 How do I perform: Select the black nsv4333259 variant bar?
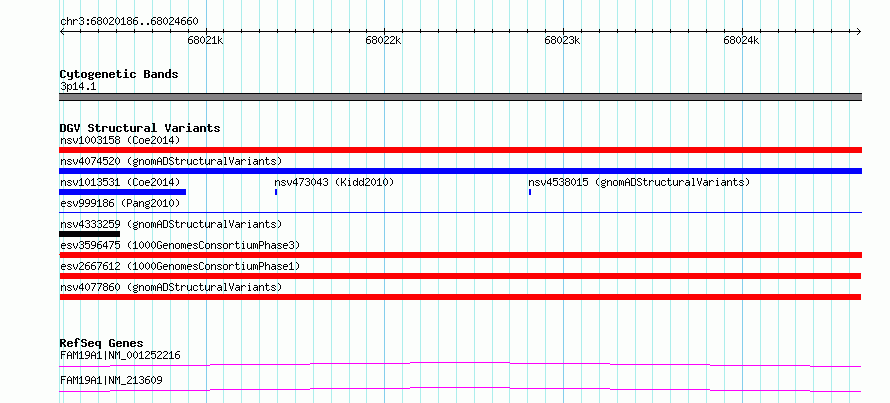pos(90,234)
